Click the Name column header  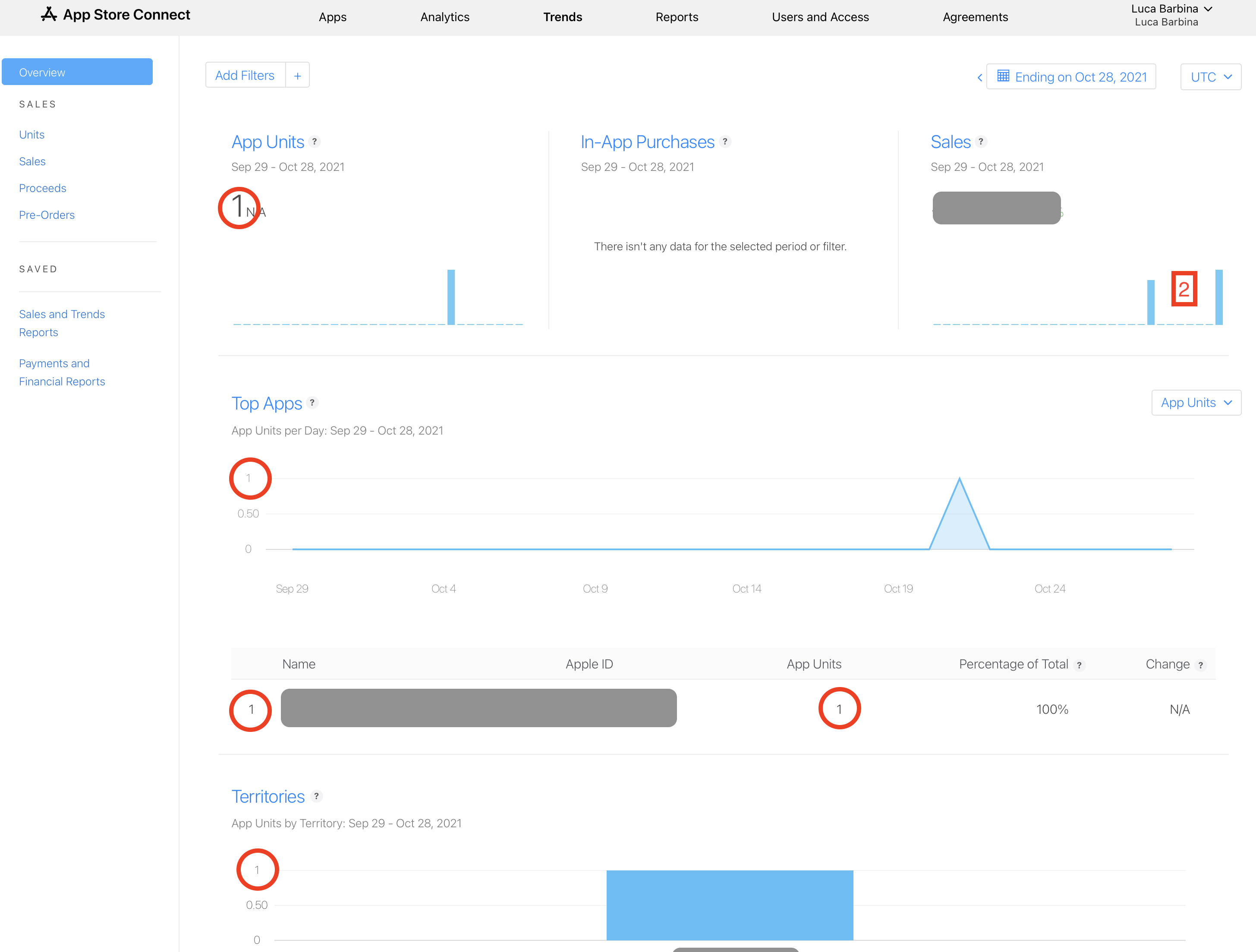coord(299,664)
